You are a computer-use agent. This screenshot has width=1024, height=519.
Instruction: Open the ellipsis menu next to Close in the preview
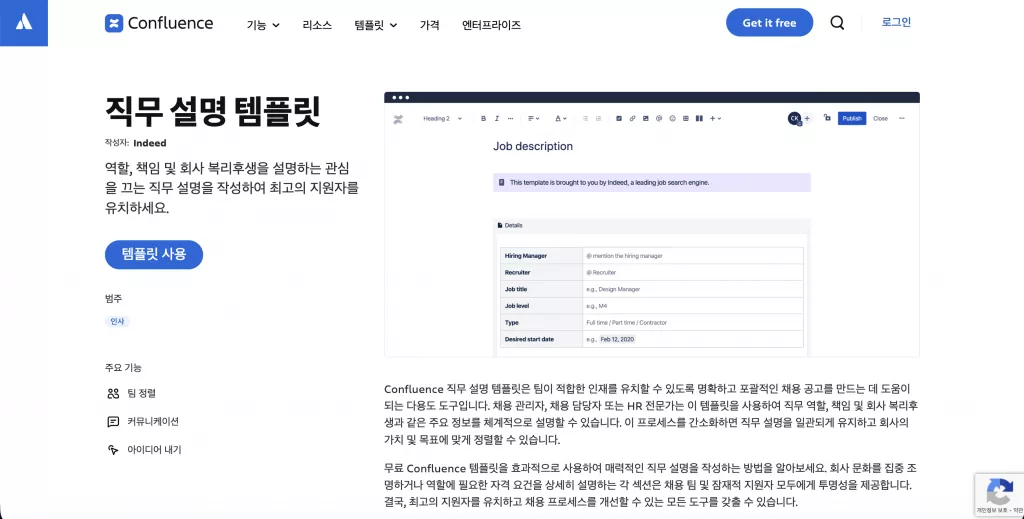click(x=902, y=118)
